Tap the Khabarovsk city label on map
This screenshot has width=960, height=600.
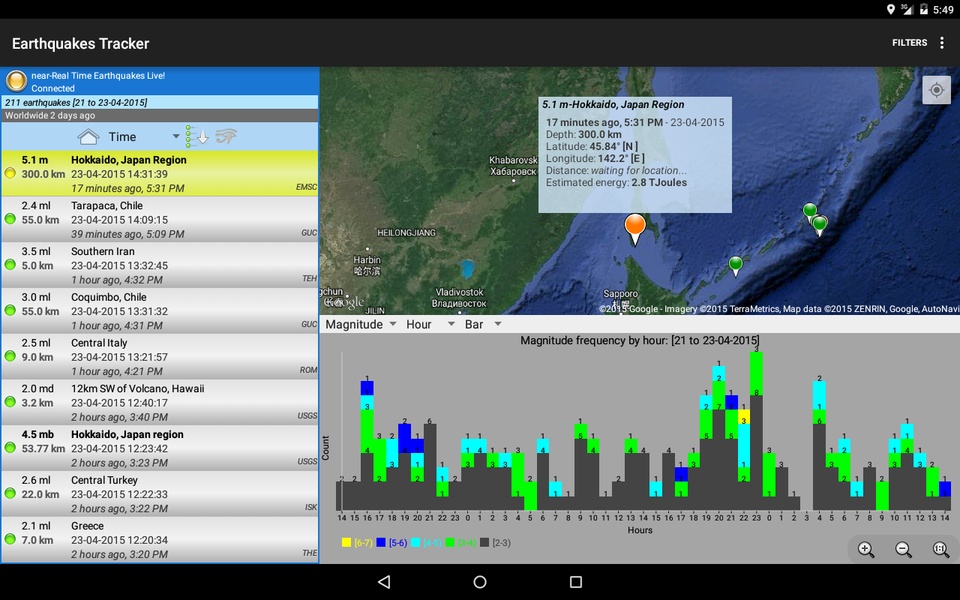(x=513, y=165)
